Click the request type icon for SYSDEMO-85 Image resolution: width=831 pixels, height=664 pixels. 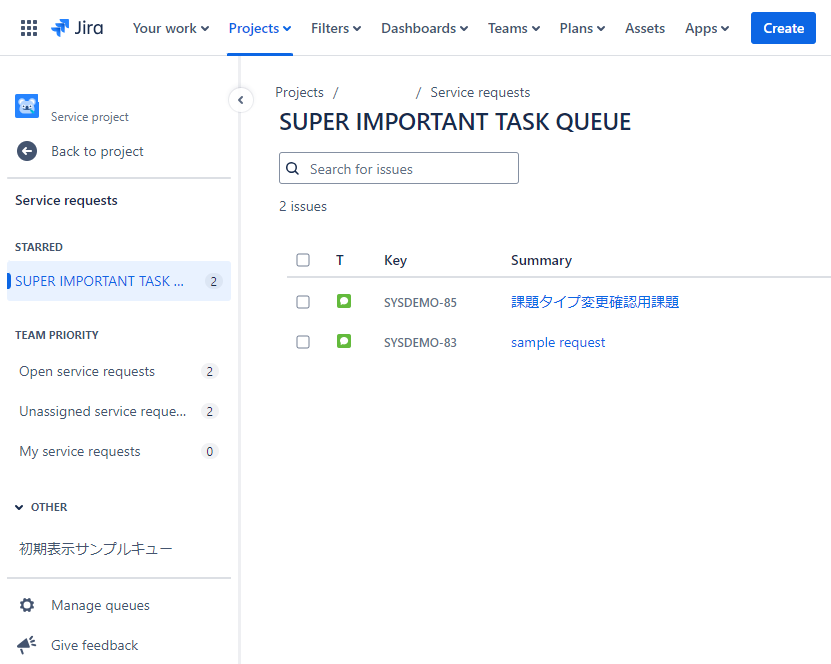click(344, 302)
